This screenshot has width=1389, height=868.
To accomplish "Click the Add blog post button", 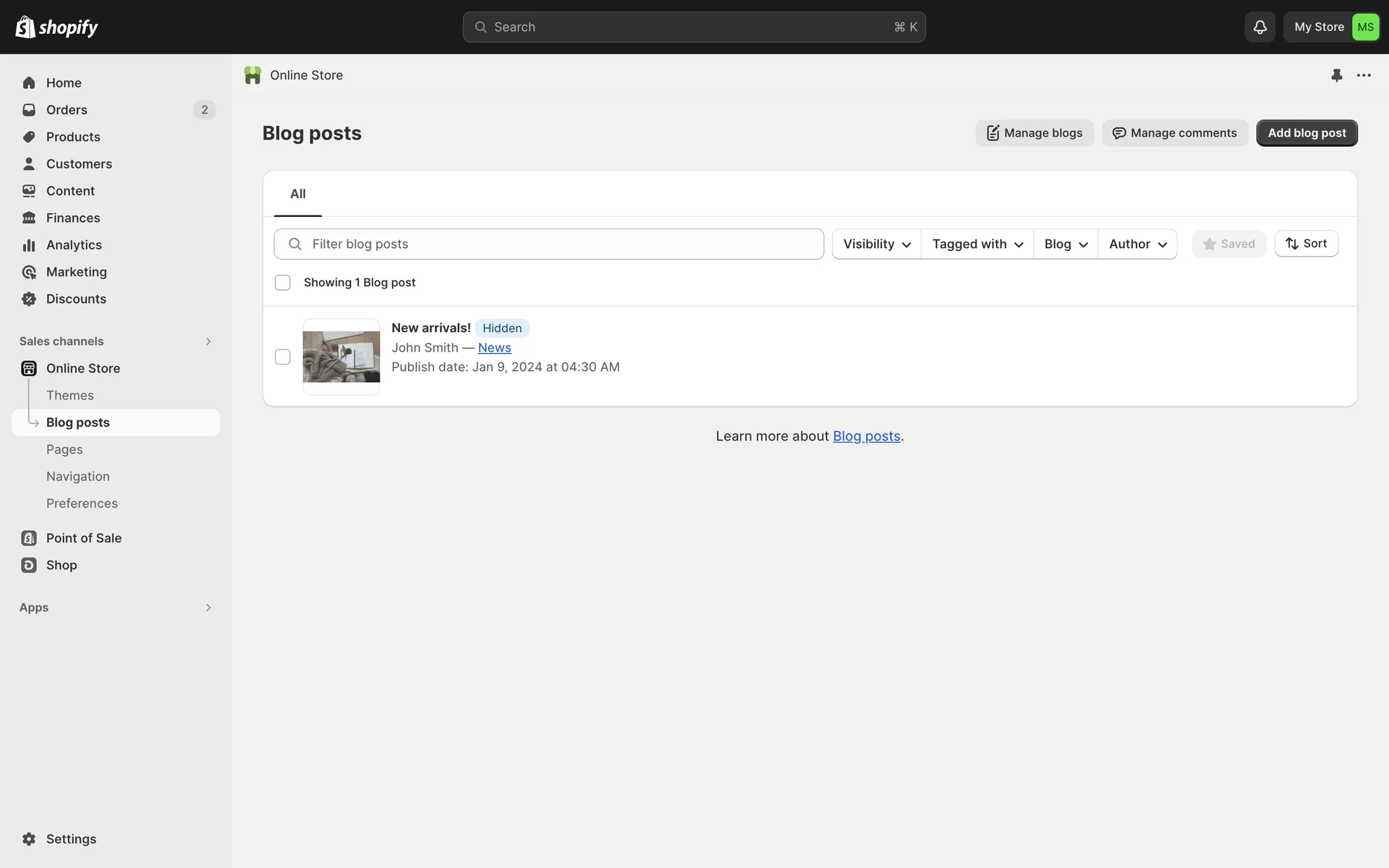I will point(1306,133).
